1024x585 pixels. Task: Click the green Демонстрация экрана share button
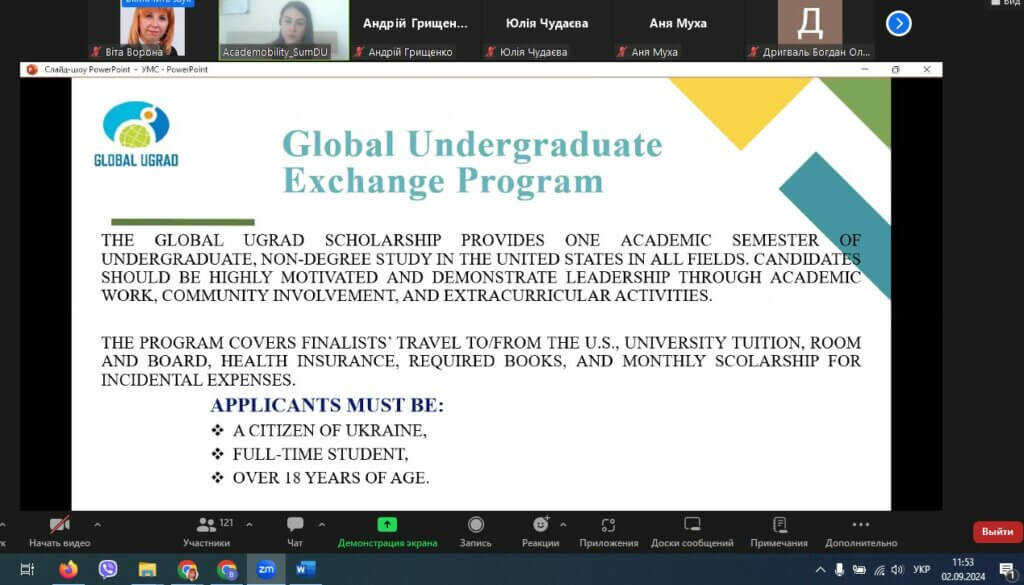click(387, 531)
